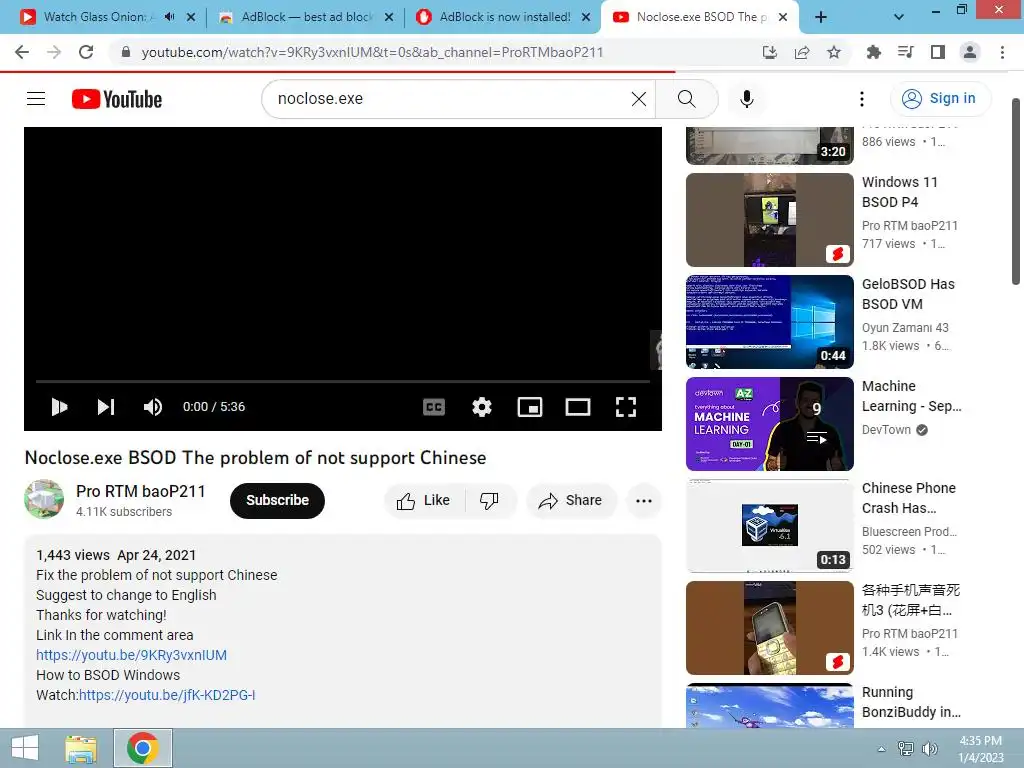This screenshot has height=768, width=1024.
Task: Switch to theater mode
Action: click(x=577, y=407)
